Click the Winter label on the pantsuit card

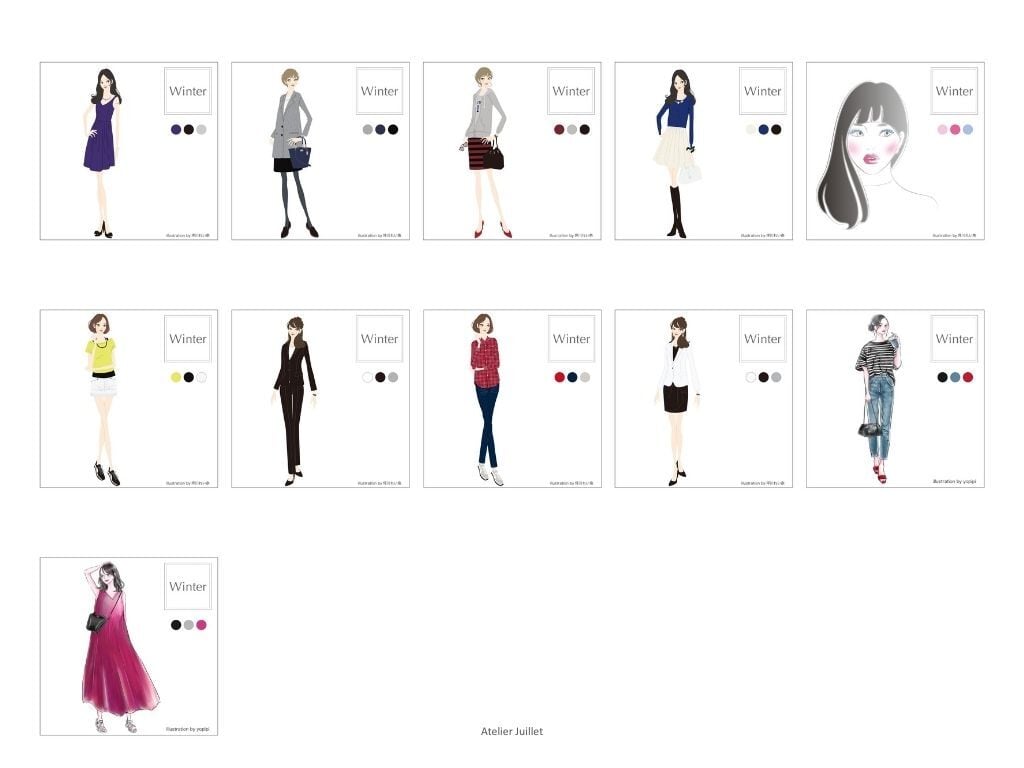(379, 339)
